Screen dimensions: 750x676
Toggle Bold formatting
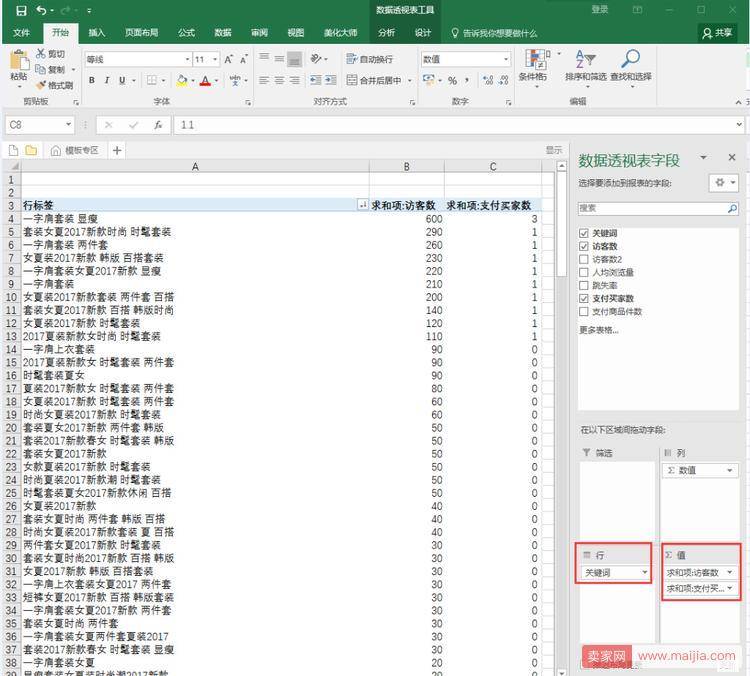(x=92, y=80)
